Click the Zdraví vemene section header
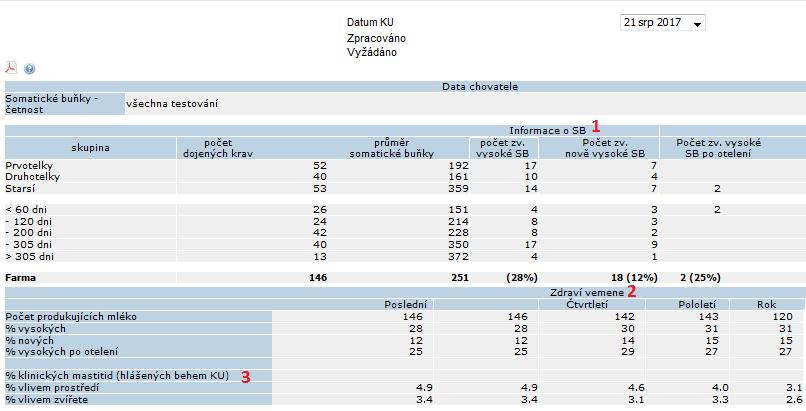The height and width of the screenshot is (411, 806). (x=587, y=293)
